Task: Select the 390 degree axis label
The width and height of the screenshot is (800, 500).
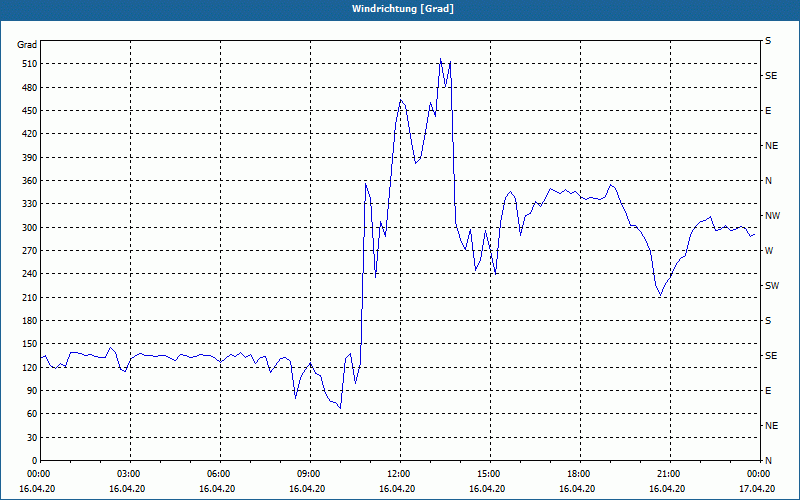Action: 30,158
